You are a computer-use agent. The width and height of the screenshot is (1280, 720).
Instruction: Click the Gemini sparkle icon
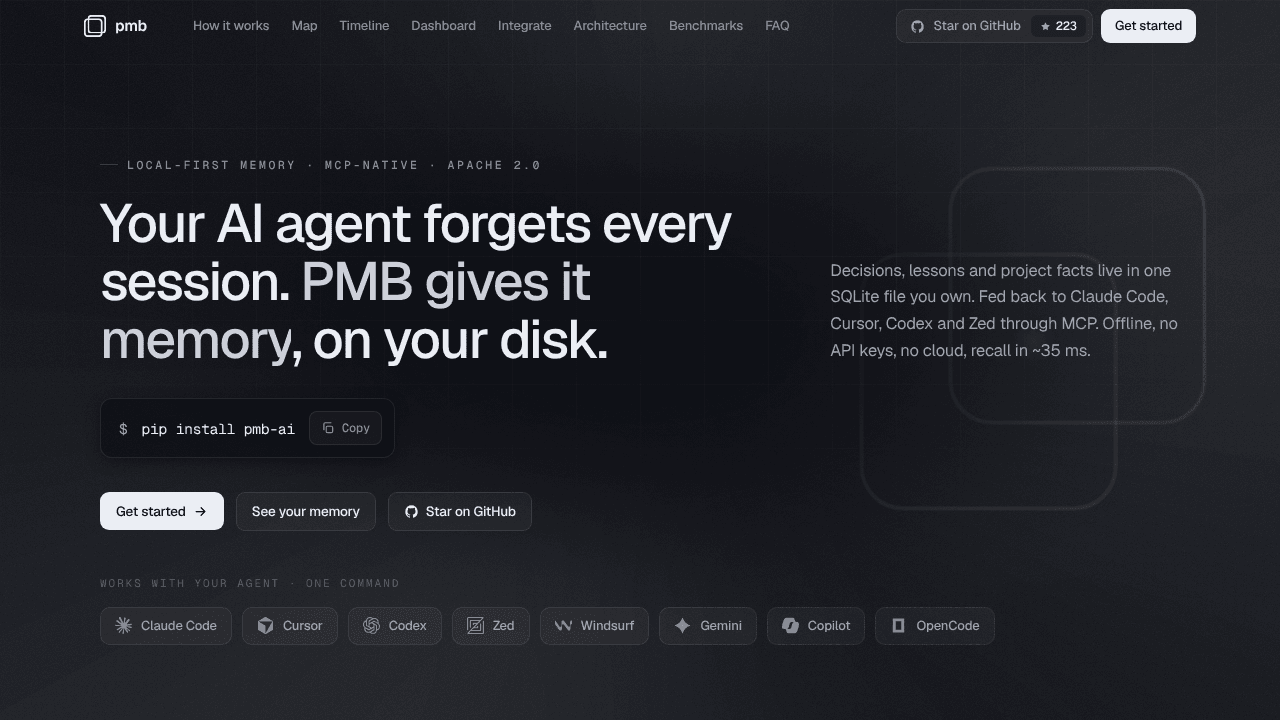click(683, 626)
